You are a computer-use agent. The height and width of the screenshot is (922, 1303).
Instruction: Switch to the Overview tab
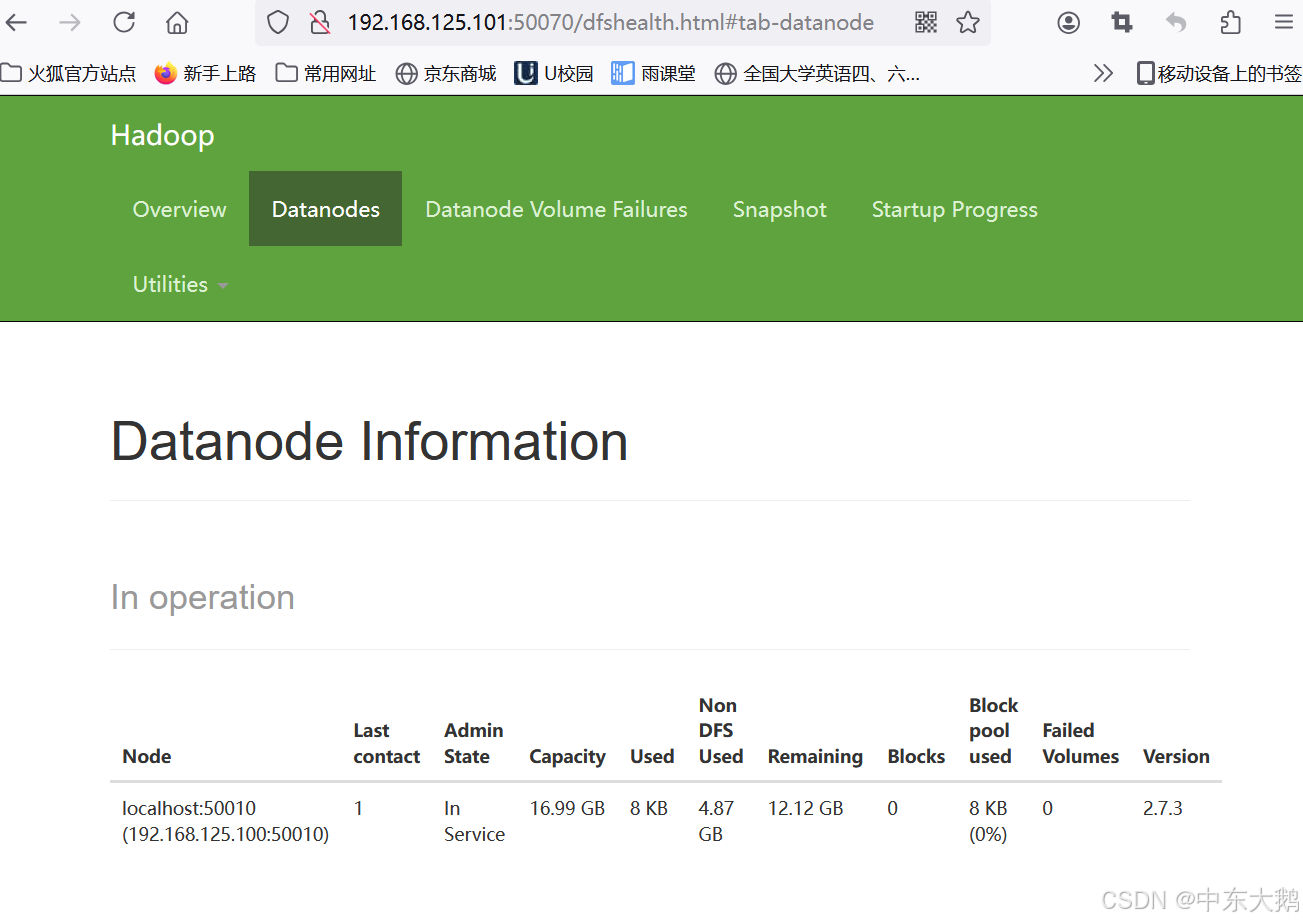coord(180,209)
